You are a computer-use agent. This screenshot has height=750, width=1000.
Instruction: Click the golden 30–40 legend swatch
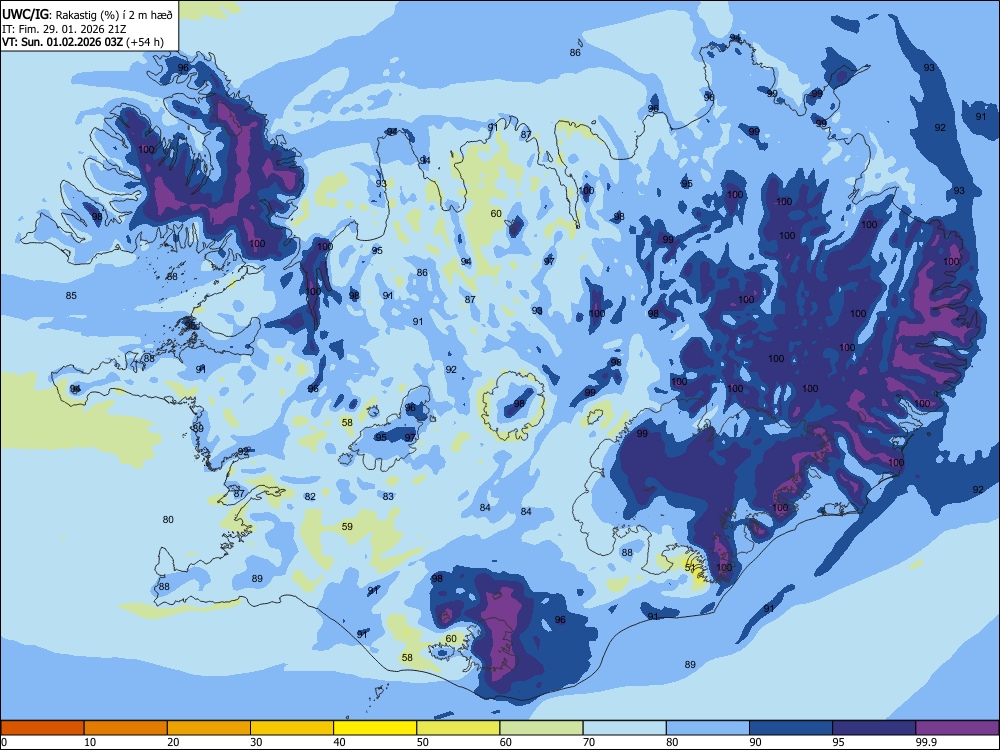pos(292,728)
